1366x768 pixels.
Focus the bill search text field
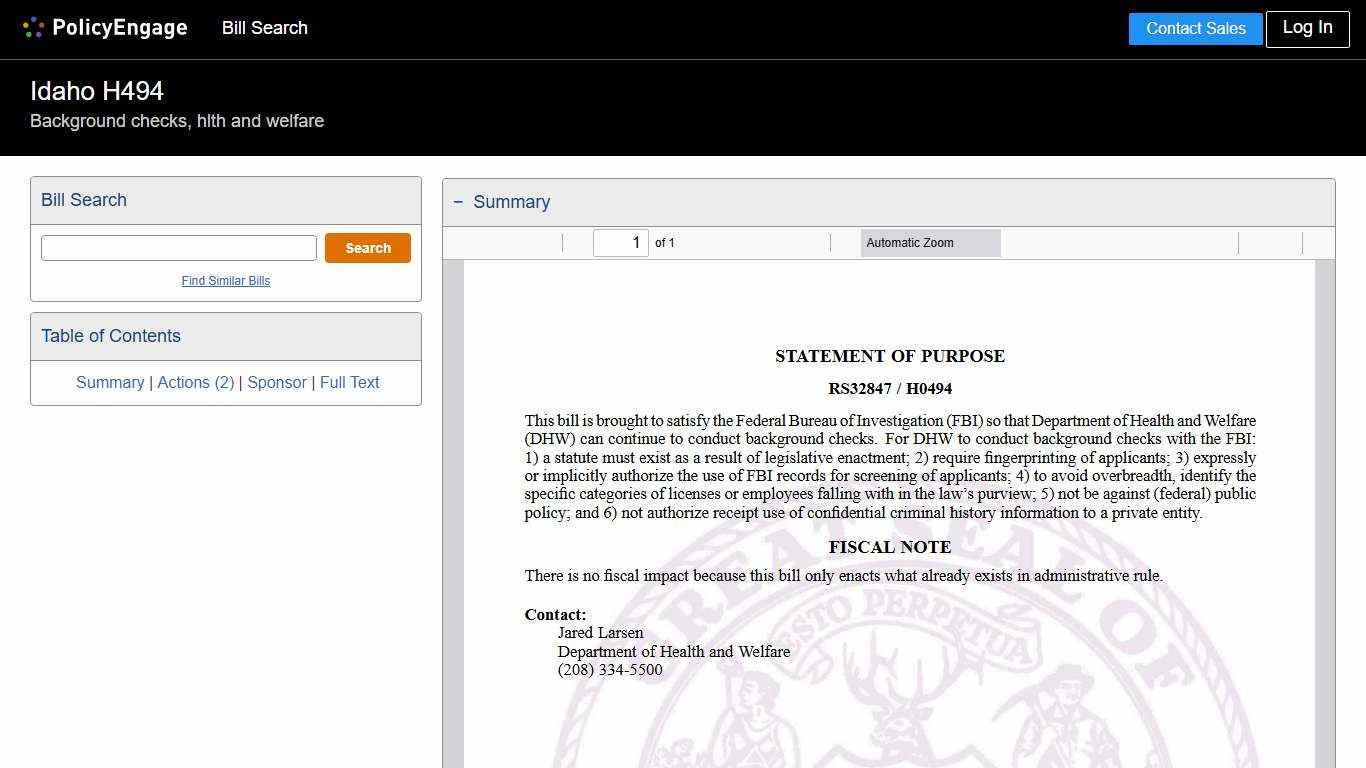[x=179, y=248]
